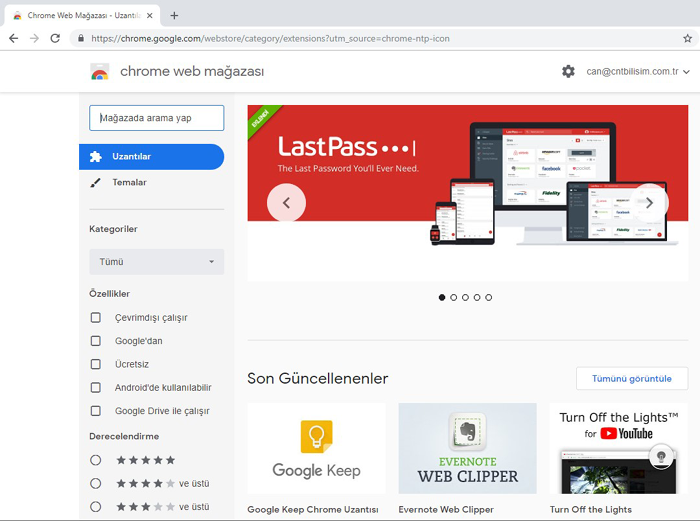
Task: Click the Kategoriler label
Action: click(x=113, y=229)
